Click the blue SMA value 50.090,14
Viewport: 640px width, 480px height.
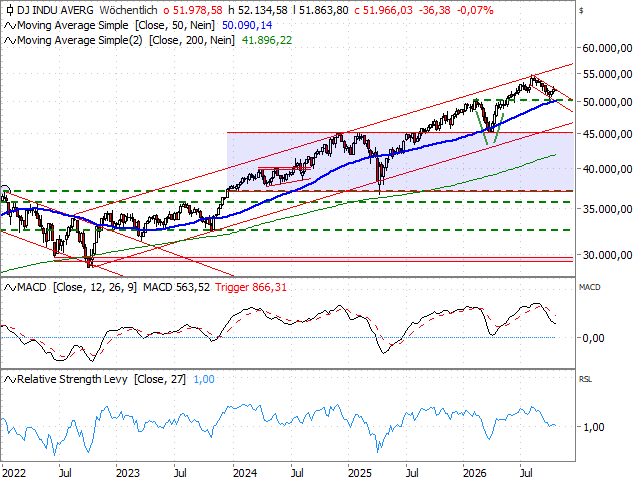pyautogui.click(x=247, y=25)
